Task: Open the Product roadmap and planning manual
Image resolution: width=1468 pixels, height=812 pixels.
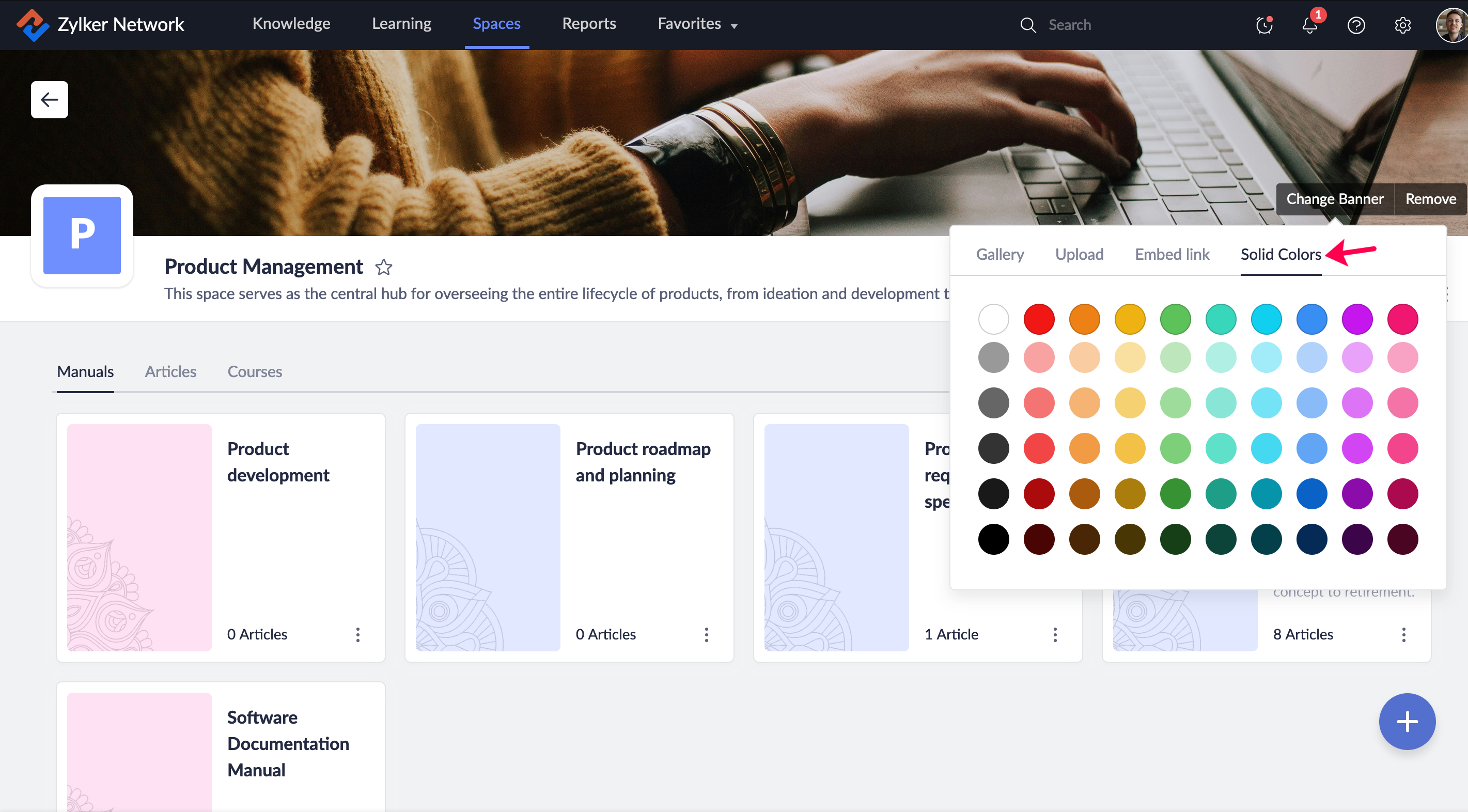Action: tap(643, 462)
